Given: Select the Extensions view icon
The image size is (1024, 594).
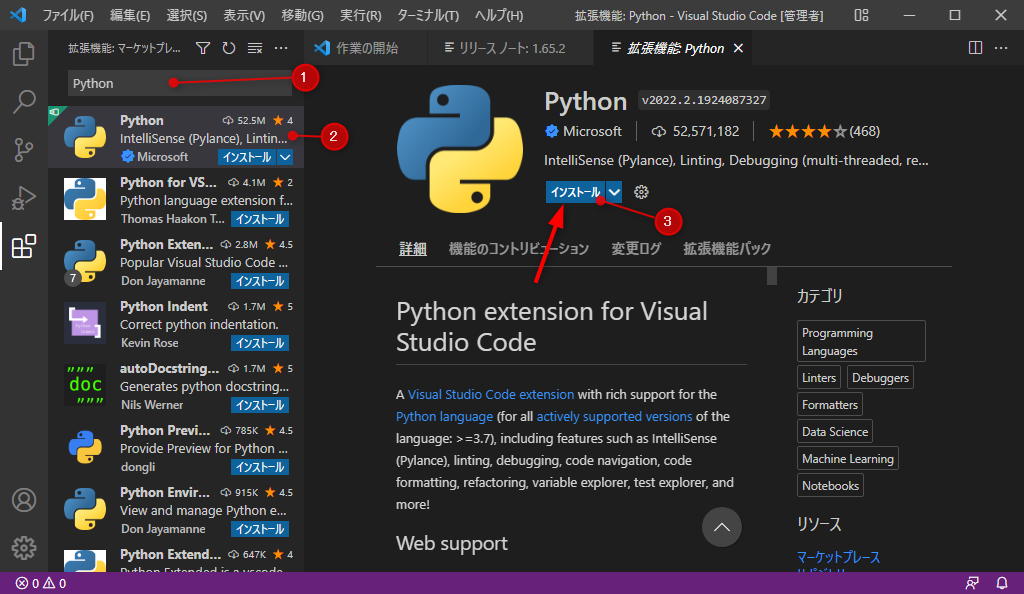Looking at the screenshot, I should tap(24, 246).
